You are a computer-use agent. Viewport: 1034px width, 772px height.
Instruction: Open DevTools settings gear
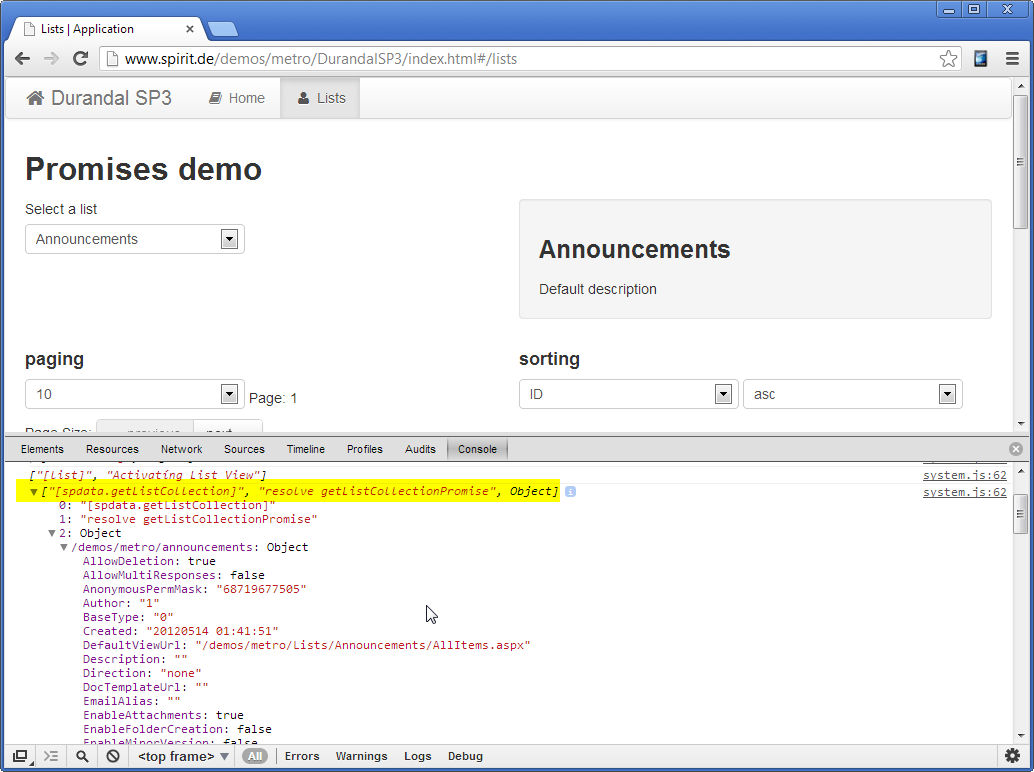tap(1012, 756)
